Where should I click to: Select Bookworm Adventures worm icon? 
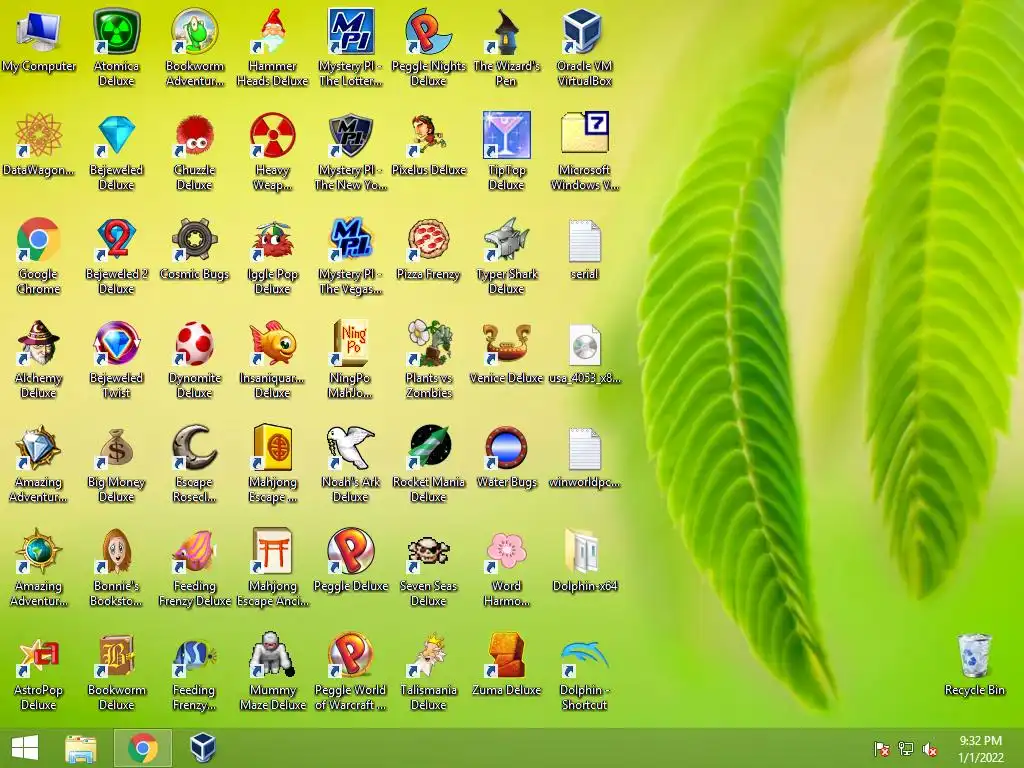click(194, 31)
